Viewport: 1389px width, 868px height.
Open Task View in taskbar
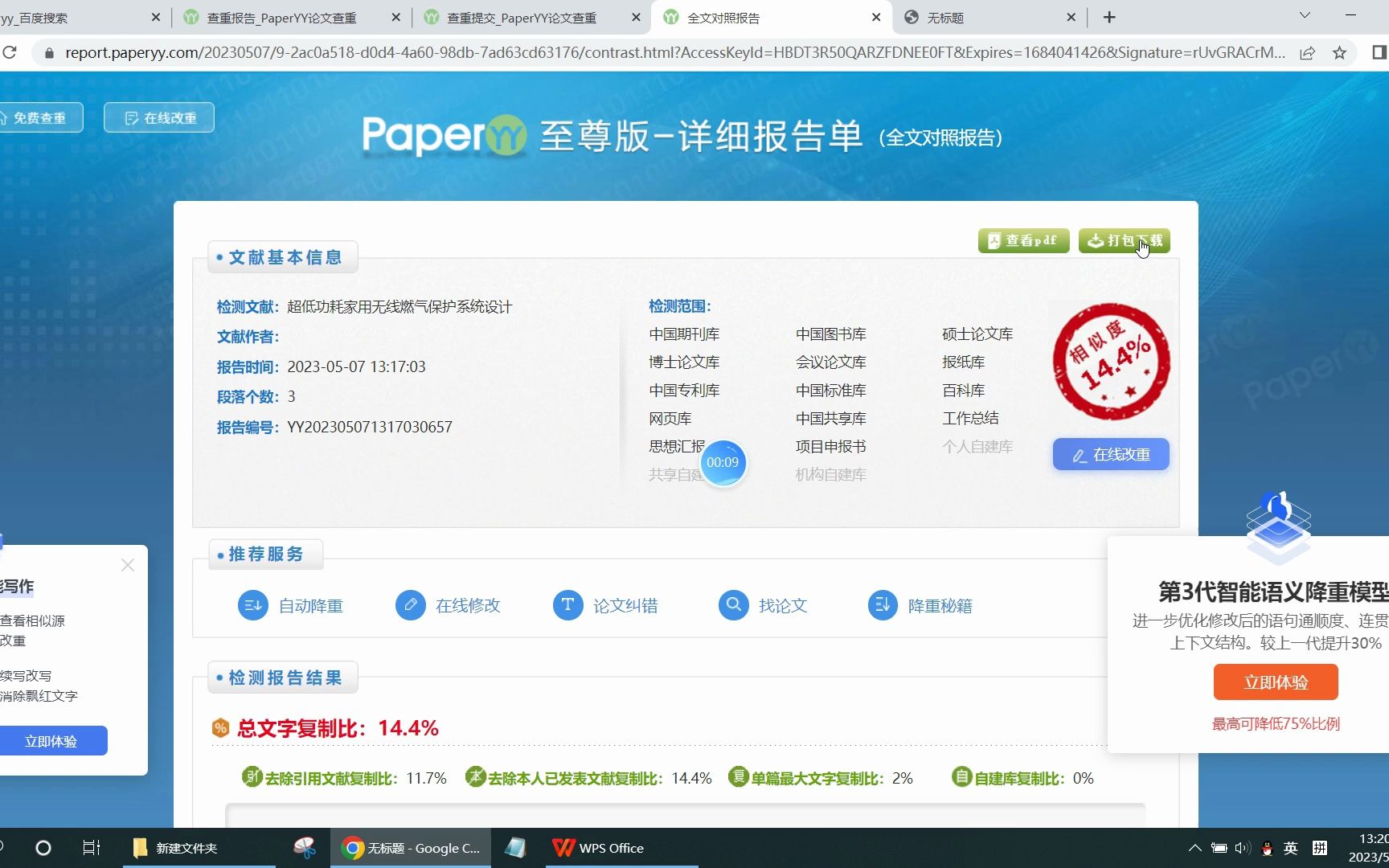(x=92, y=848)
